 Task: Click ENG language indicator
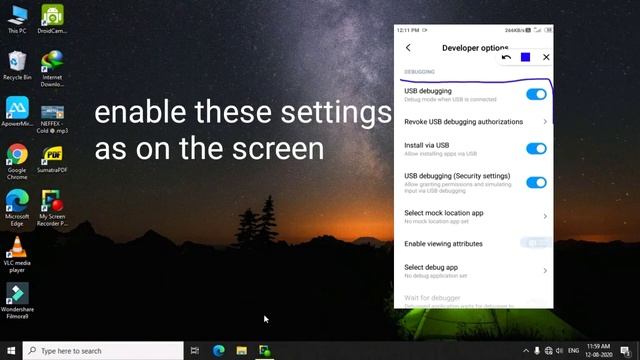573,351
